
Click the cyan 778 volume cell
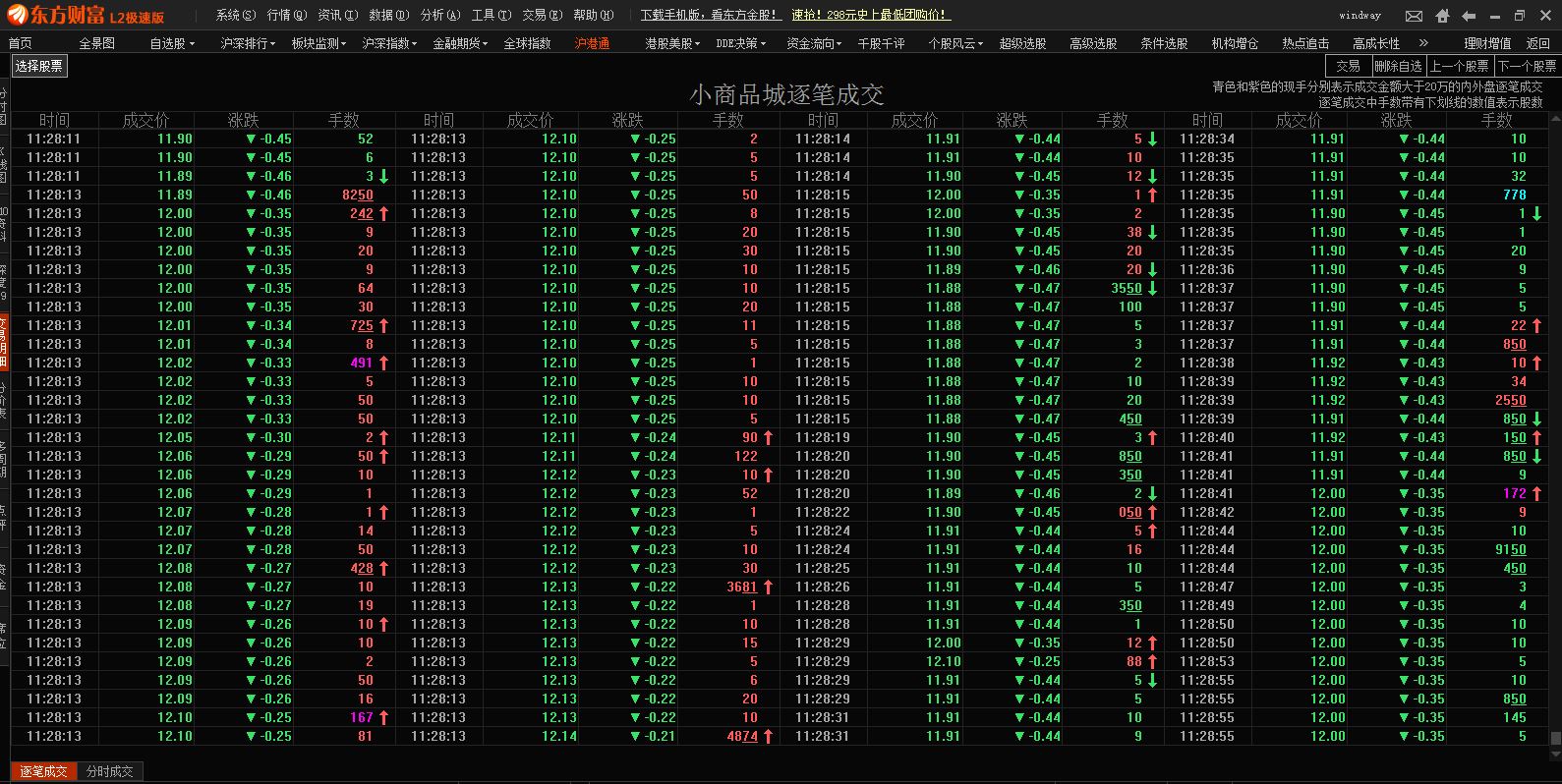(1514, 195)
